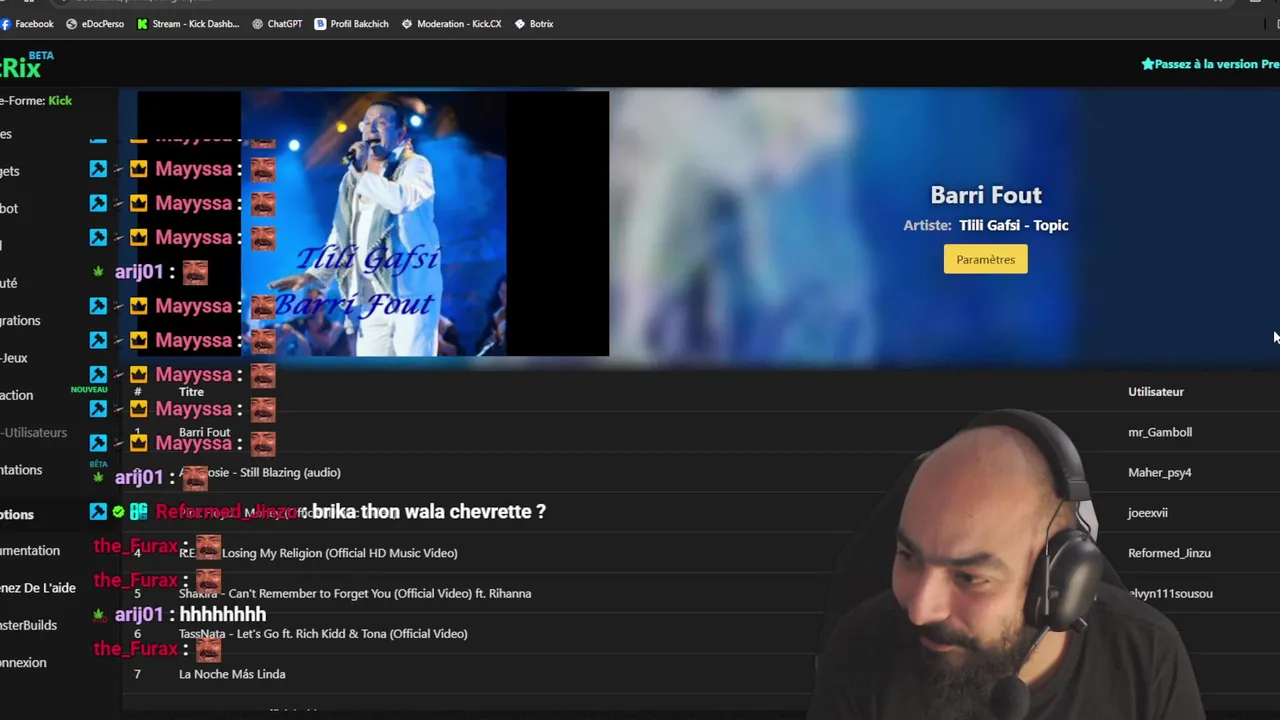Click the Connexion sidebar item
Viewport: 1280px width, 720px height.
[23, 662]
